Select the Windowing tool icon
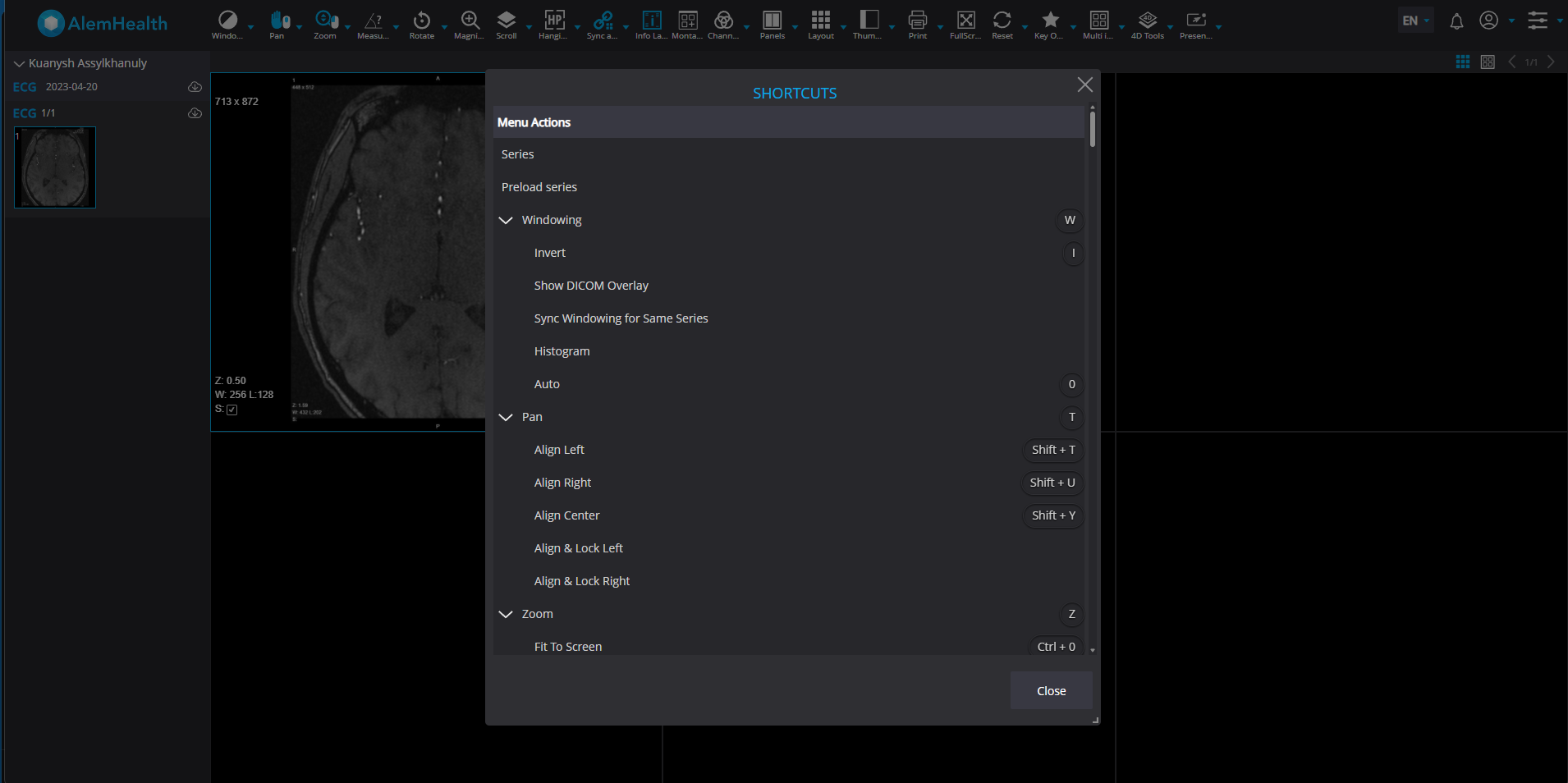The image size is (1568, 783). pyautogui.click(x=227, y=20)
